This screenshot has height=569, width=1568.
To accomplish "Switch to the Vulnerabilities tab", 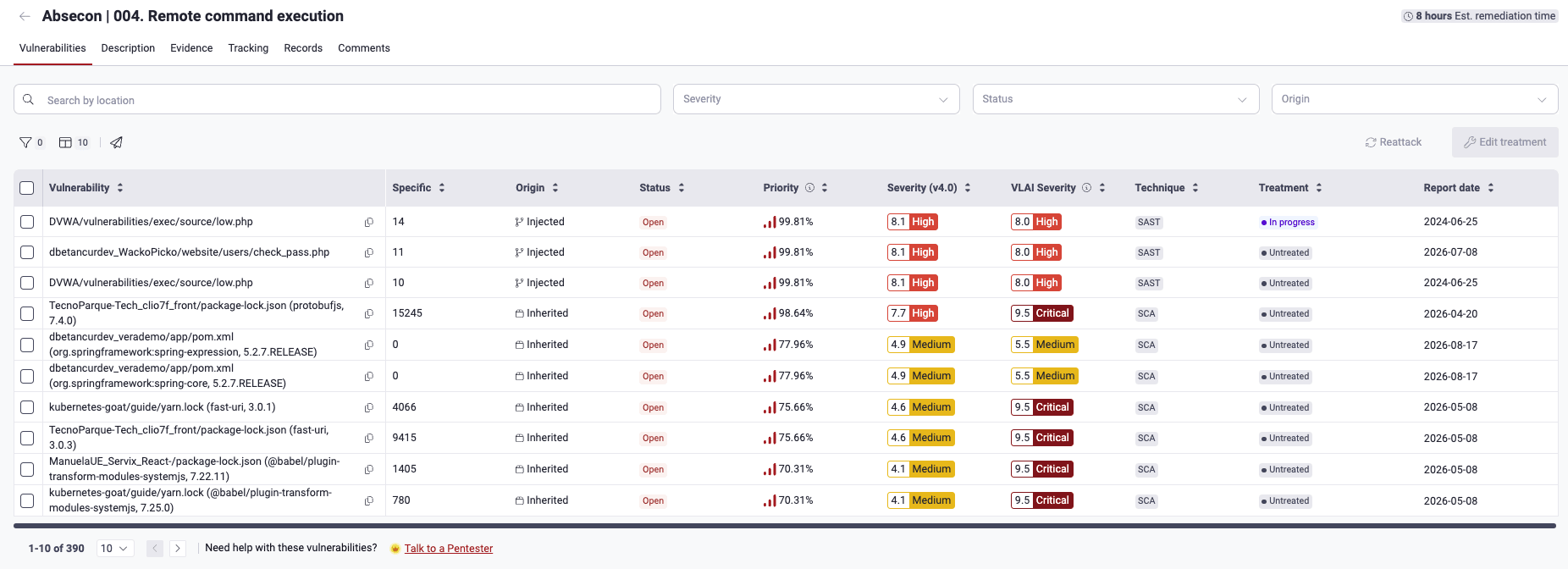I will (52, 48).
